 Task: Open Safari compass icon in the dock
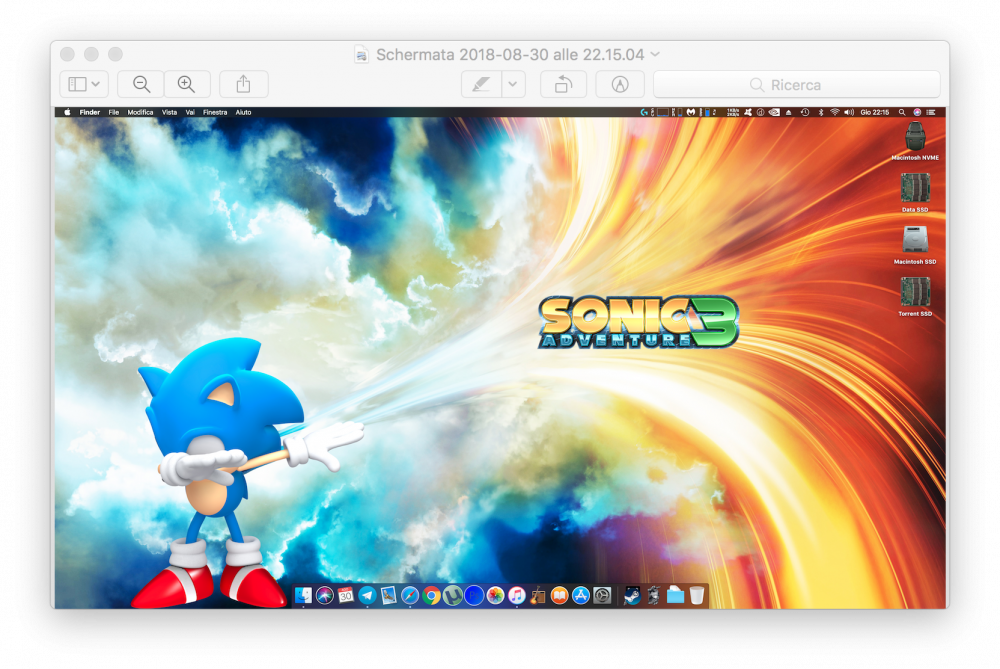[410, 596]
